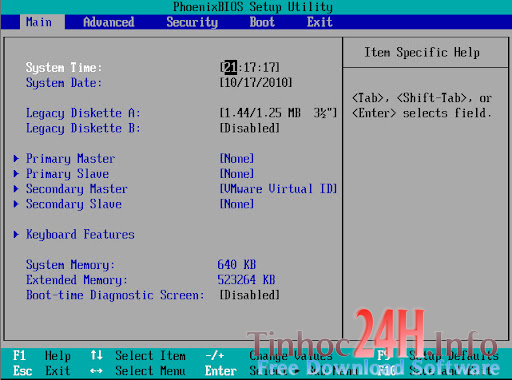This screenshot has height=380, width=512.
Task: Click the left-right arrows Select Menu icon
Action: click(x=96, y=371)
